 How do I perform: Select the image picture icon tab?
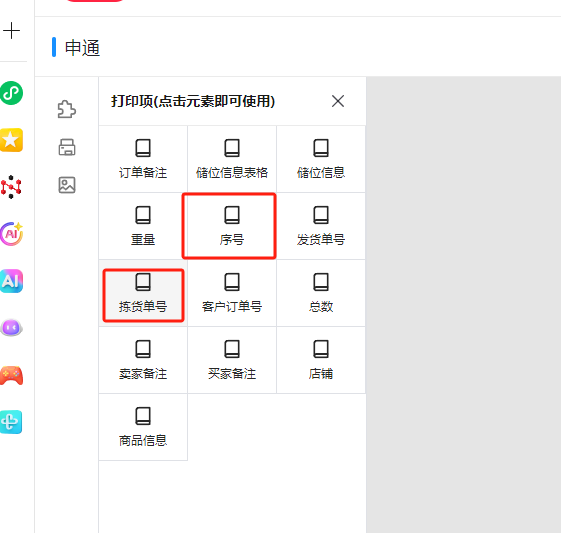click(x=67, y=185)
